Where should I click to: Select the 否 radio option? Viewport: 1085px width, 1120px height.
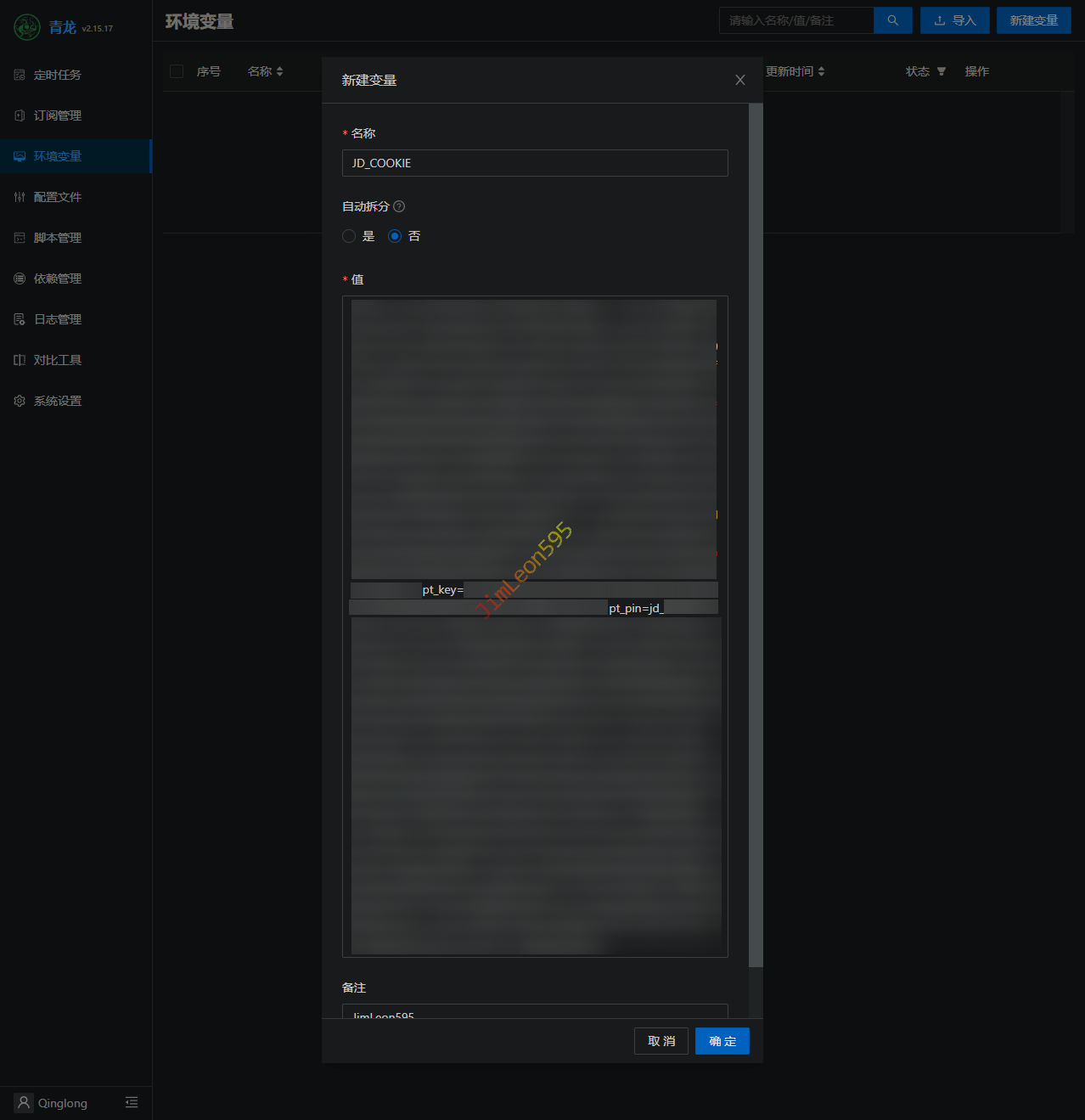[x=395, y=236]
